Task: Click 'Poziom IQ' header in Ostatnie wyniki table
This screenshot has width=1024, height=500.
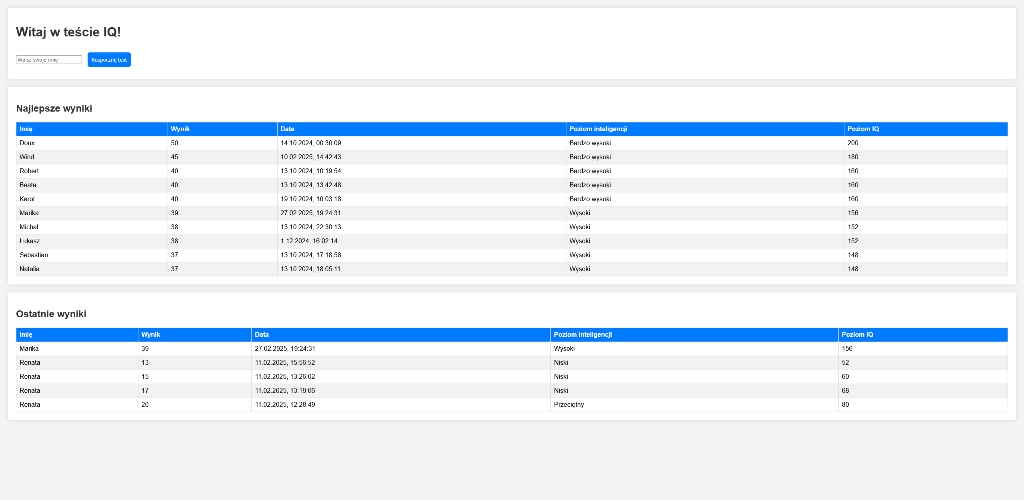Action: pyautogui.click(x=857, y=335)
